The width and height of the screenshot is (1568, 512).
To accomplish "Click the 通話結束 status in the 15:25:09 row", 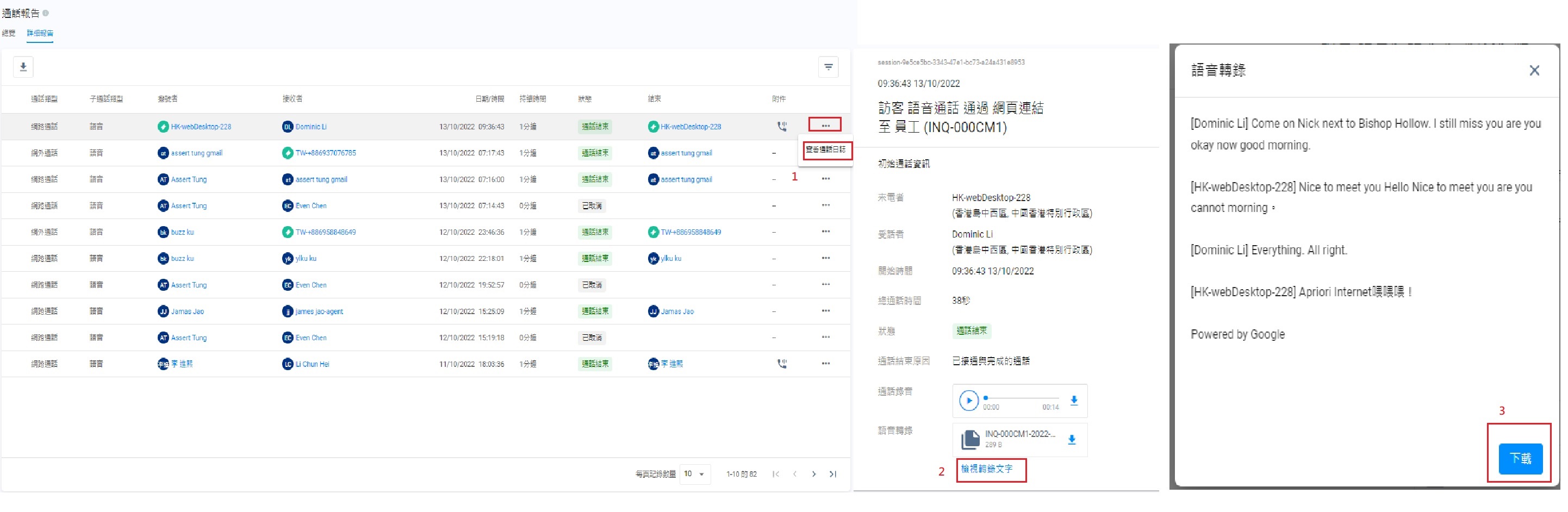I will pos(595,311).
